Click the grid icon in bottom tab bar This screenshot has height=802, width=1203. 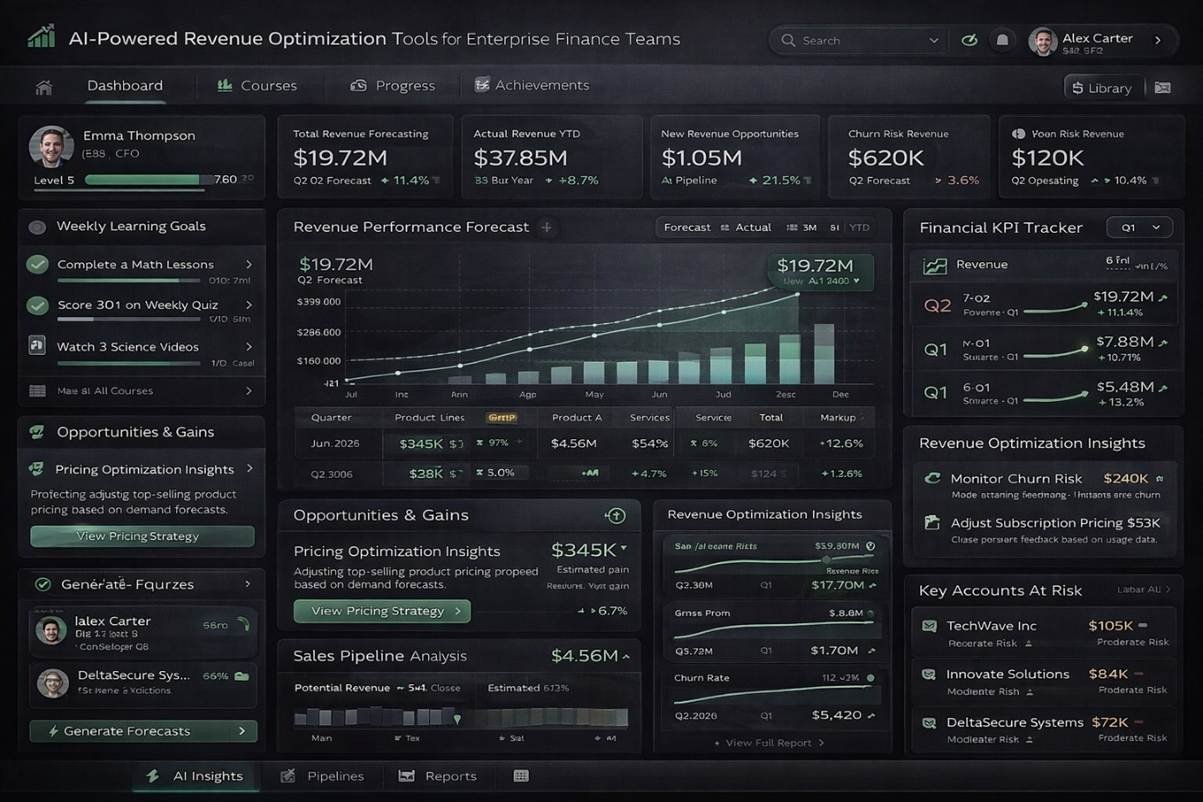click(x=520, y=776)
